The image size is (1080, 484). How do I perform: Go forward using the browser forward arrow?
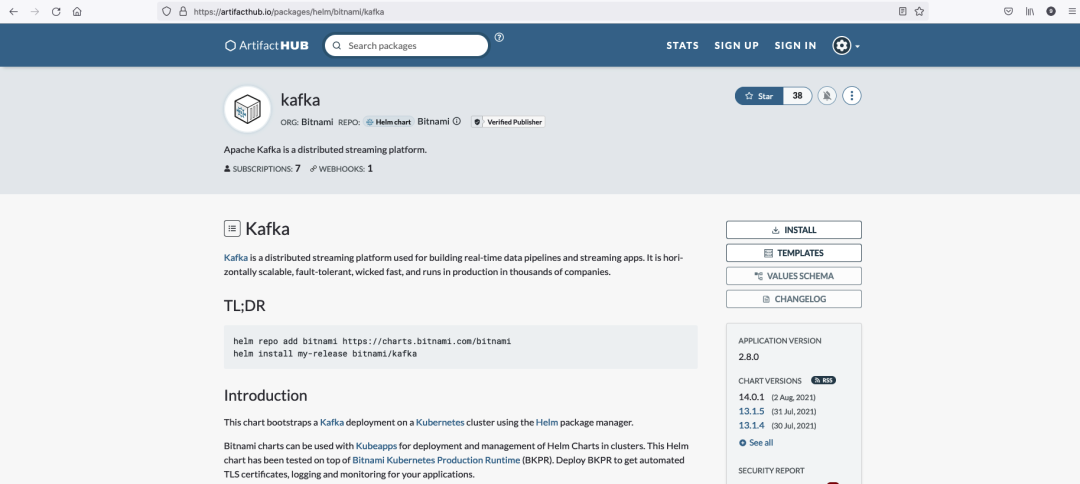pyautogui.click(x=35, y=12)
